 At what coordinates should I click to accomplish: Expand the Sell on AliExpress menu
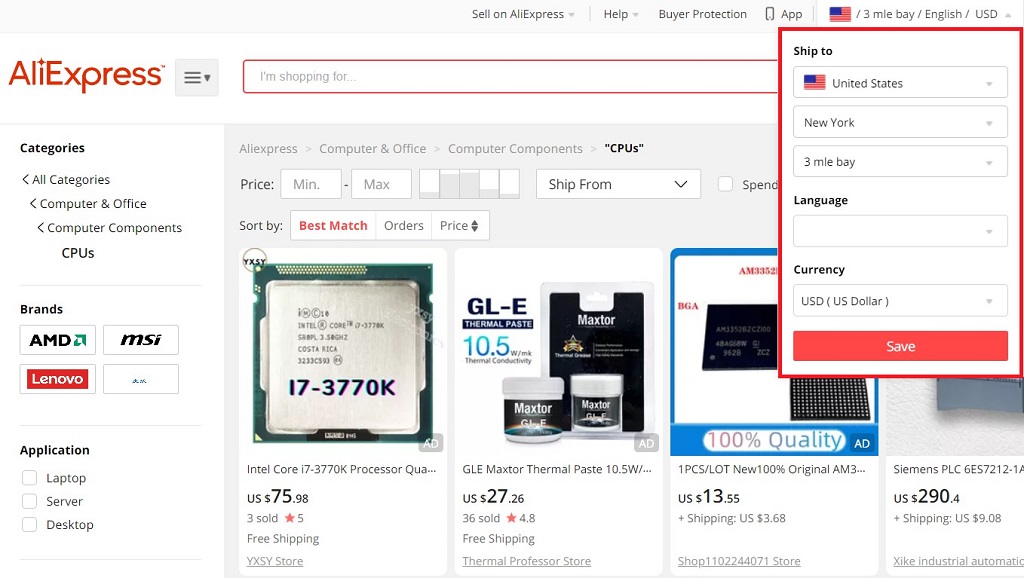click(523, 14)
